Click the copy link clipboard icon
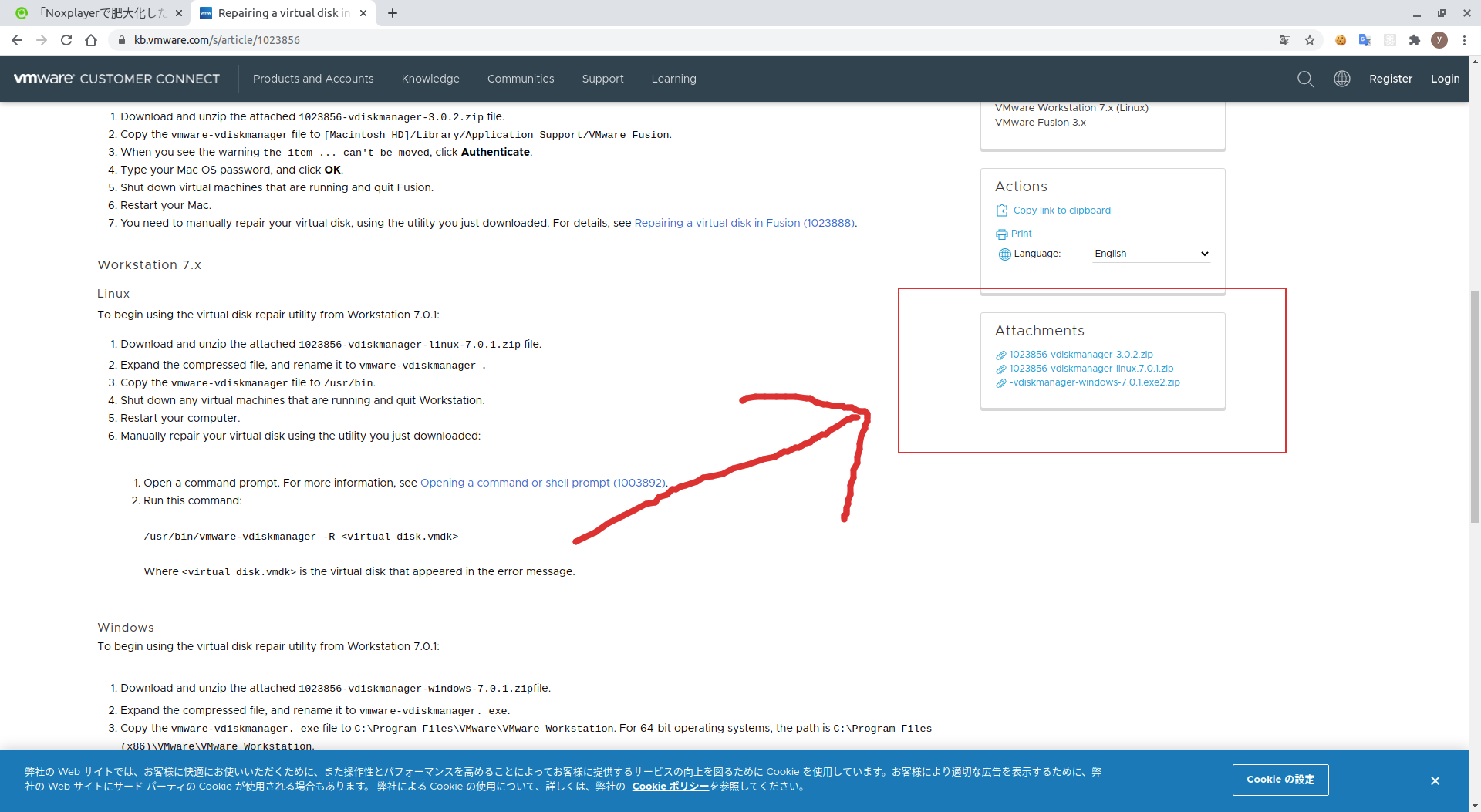This screenshot has width=1481, height=812. pyautogui.click(x=1002, y=211)
